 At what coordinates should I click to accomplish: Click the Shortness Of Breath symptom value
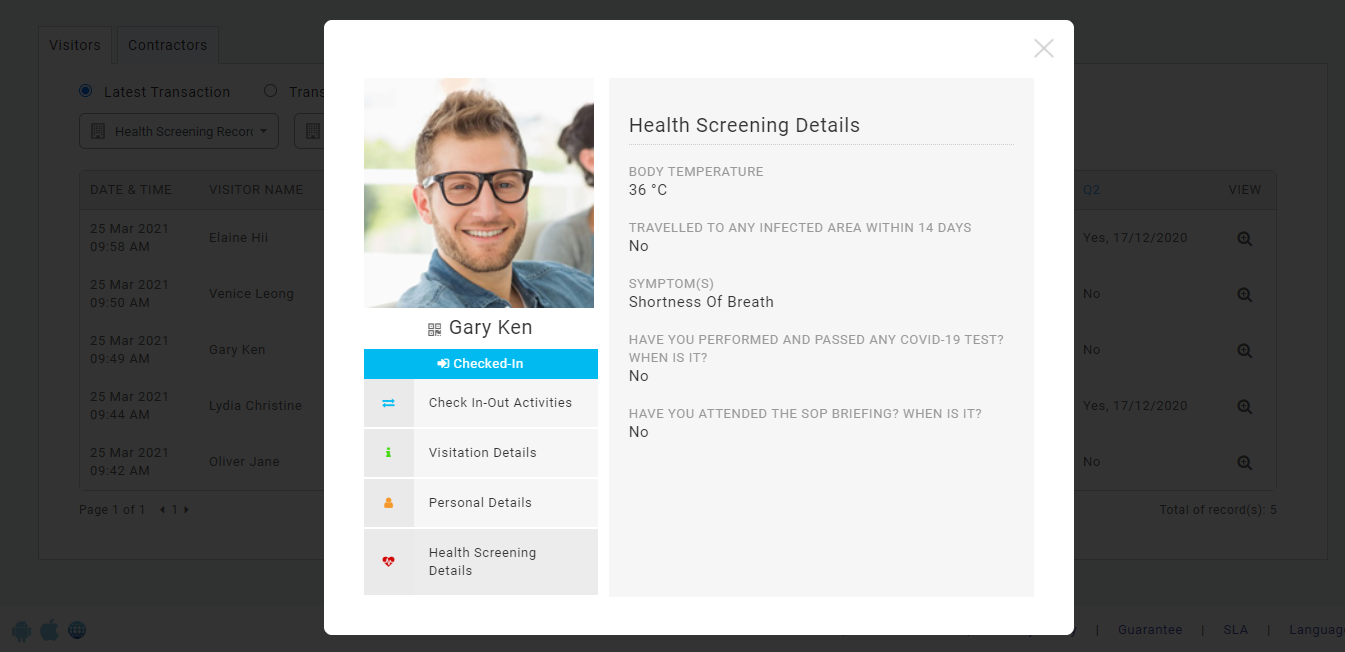(x=701, y=302)
